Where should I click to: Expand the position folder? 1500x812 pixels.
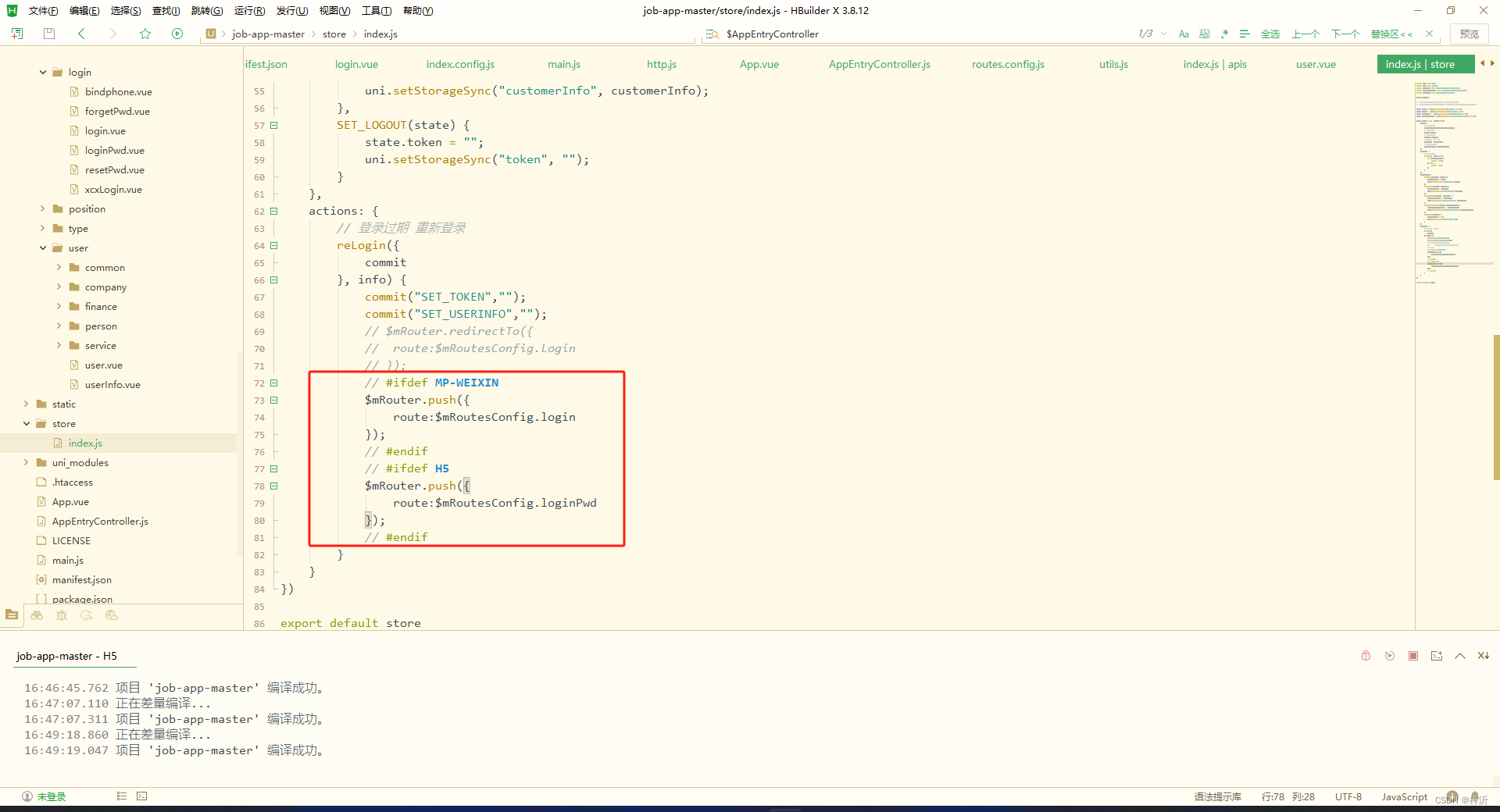43,208
